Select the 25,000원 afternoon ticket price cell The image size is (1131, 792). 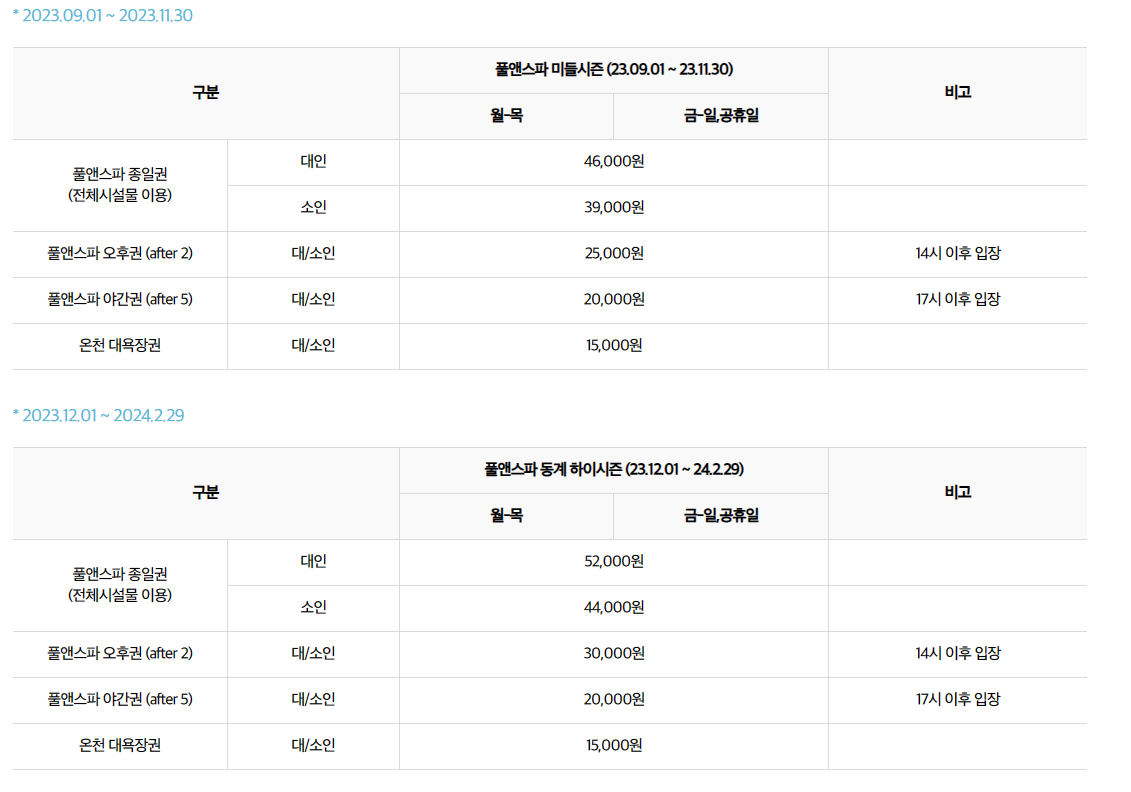point(613,254)
